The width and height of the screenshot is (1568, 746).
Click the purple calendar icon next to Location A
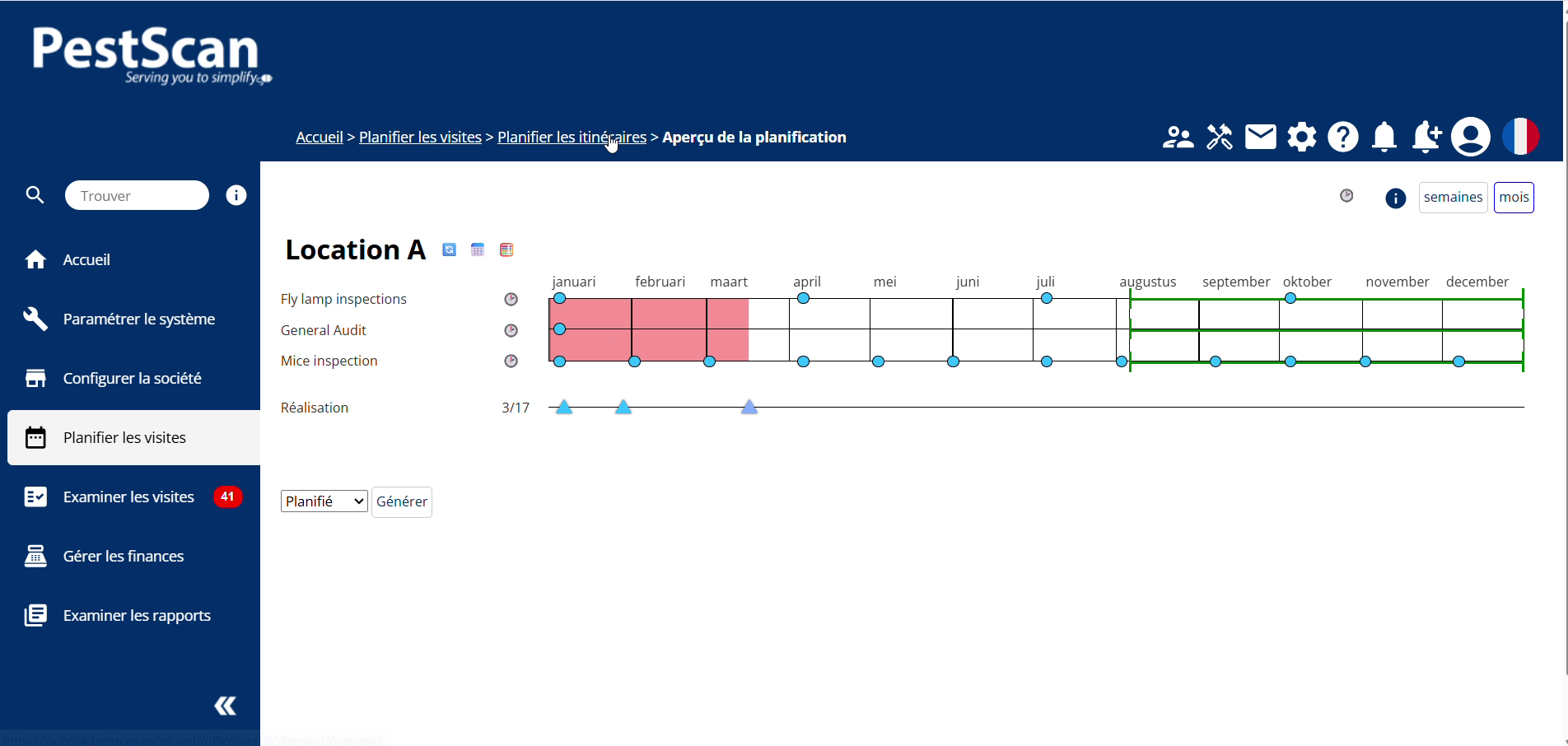pos(478,249)
